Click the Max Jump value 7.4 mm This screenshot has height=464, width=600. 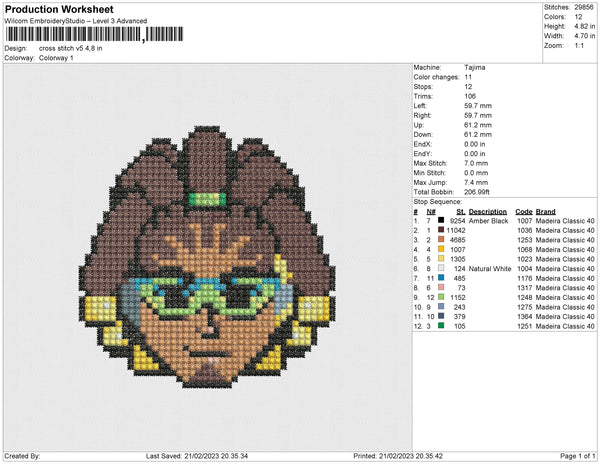click(x=476, y=182)
